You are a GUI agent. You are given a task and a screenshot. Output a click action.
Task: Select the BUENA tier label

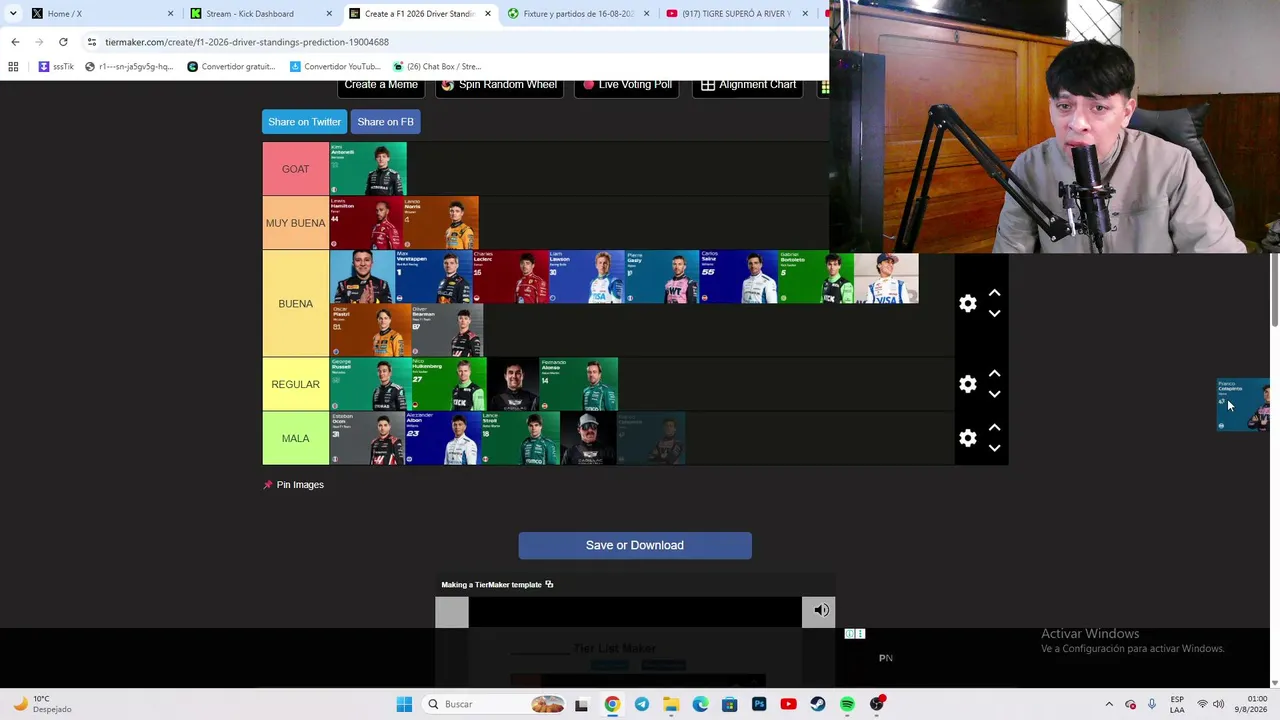coord(296,304)
